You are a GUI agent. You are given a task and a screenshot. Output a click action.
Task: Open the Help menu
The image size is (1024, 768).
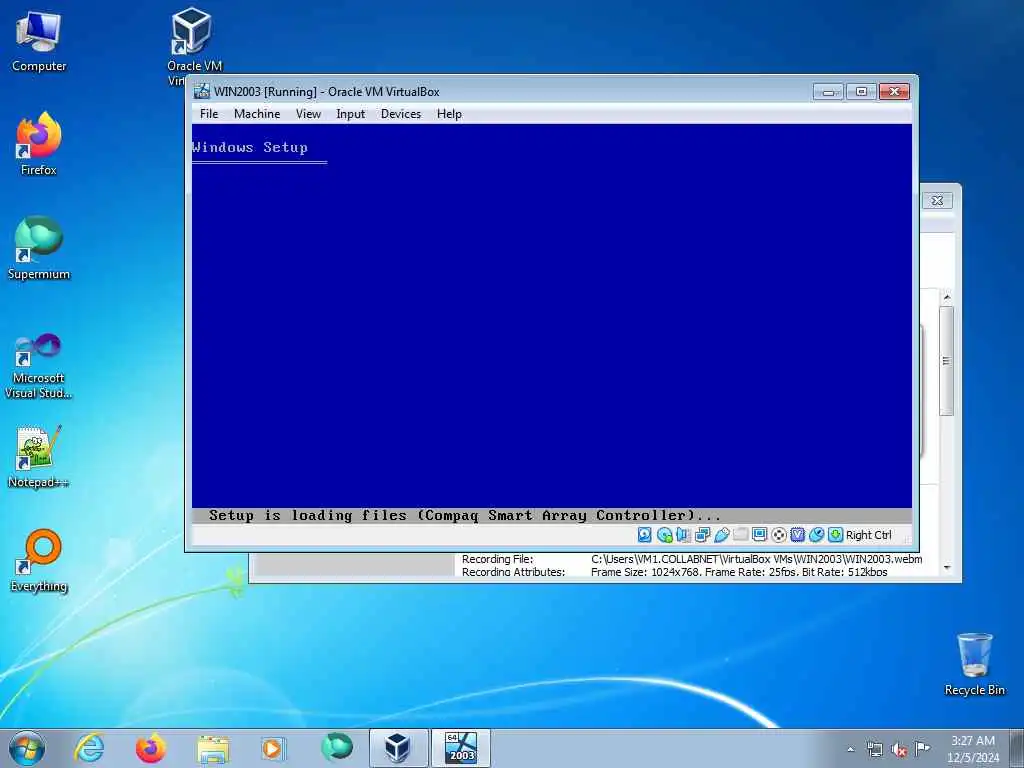tap(449, 114)
